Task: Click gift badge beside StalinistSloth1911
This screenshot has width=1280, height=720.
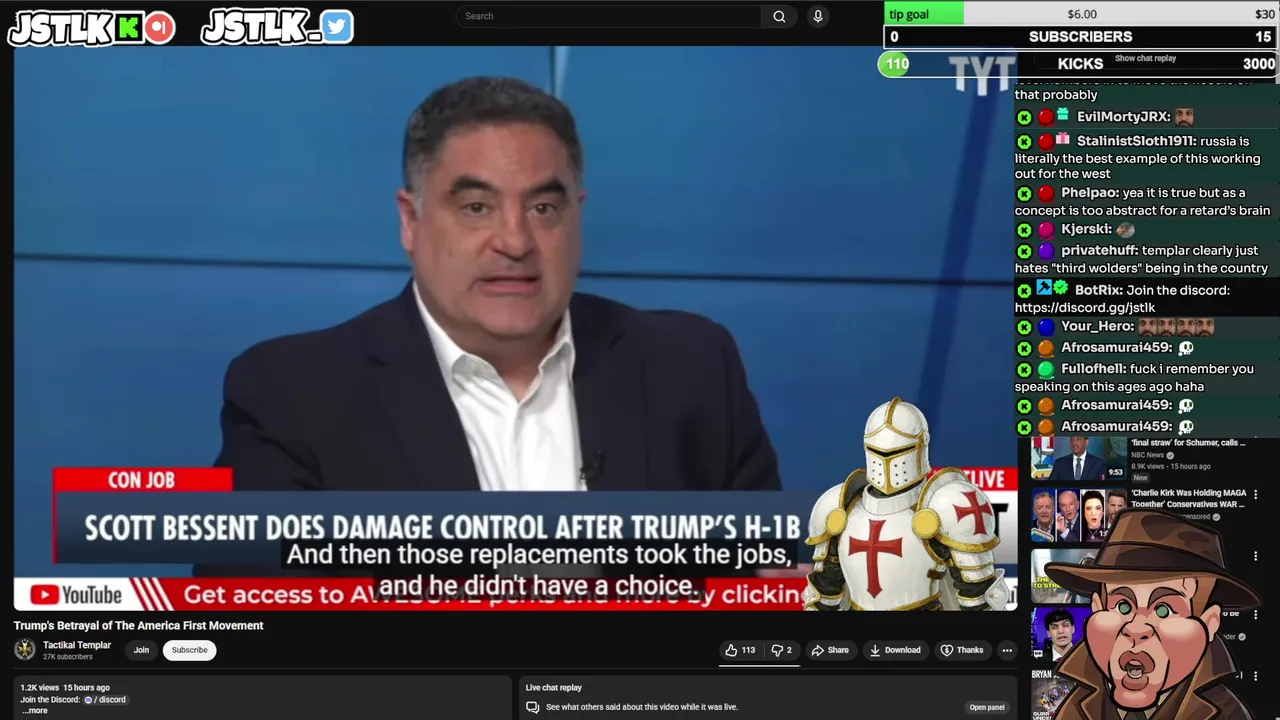Action: pyautogui.click(x=1062, y=140)
